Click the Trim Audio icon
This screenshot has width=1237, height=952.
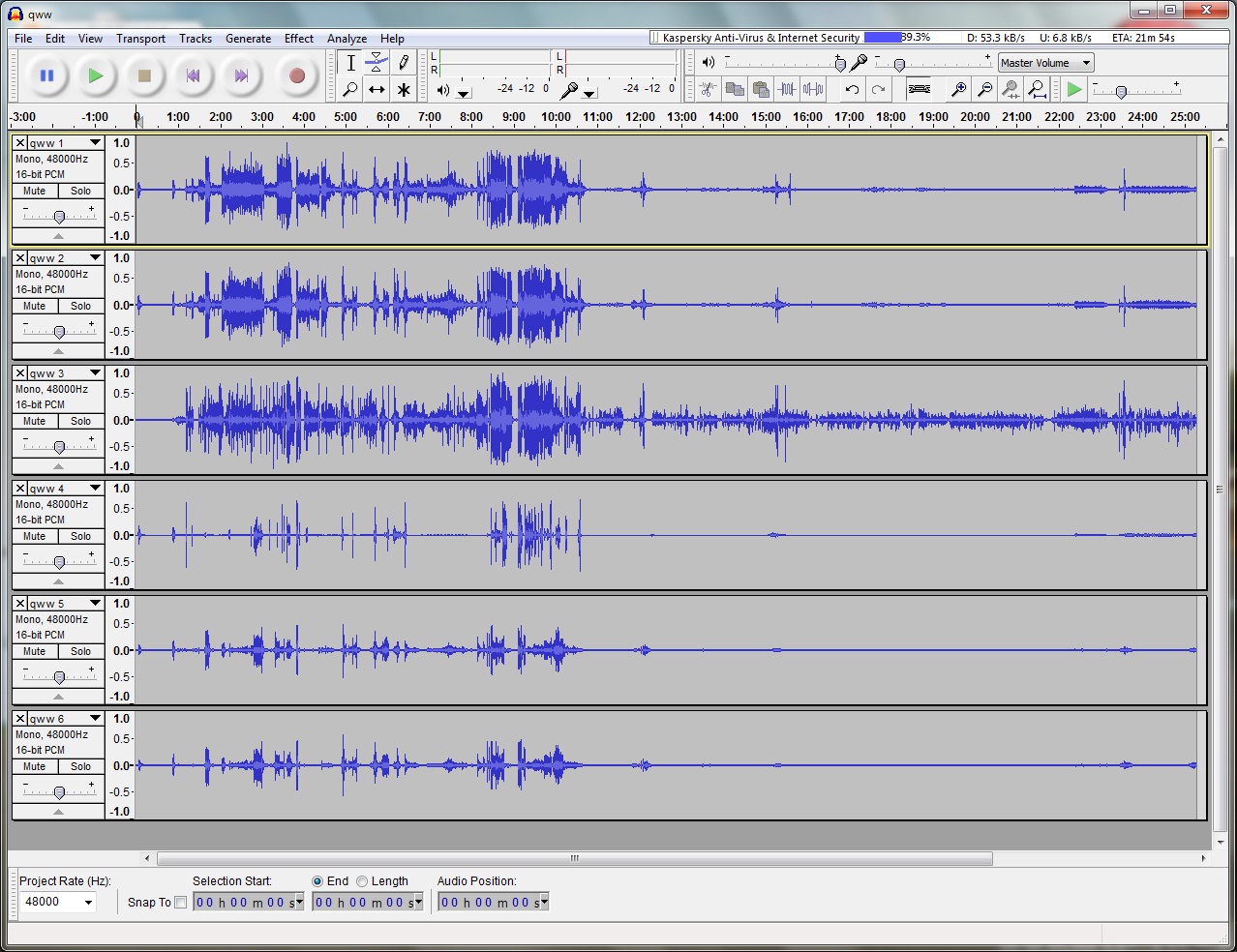(787, 90)
